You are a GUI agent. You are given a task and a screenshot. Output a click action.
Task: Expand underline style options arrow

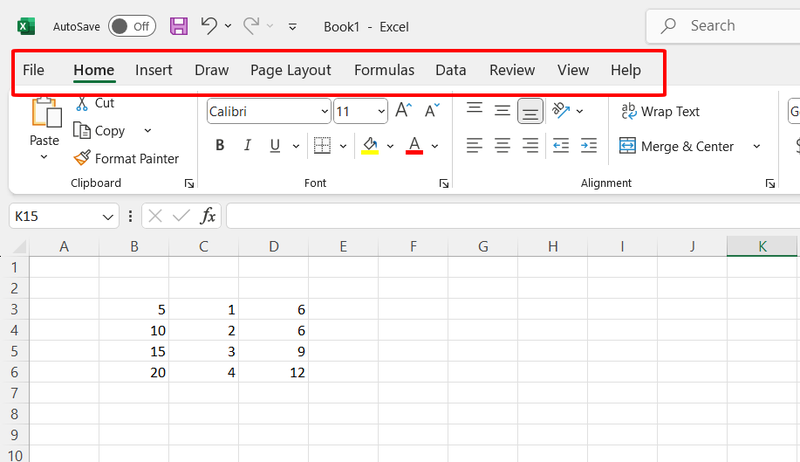pos(296,146)
